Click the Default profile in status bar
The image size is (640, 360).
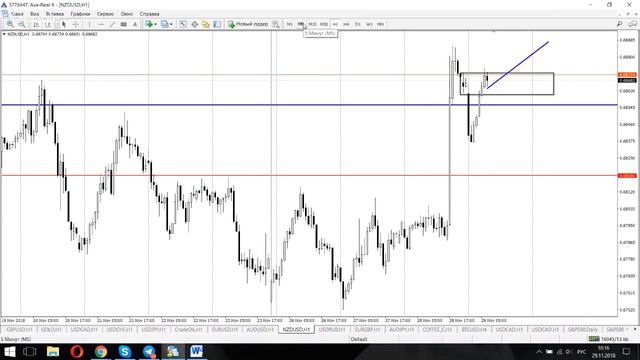[x=359, y=339]
